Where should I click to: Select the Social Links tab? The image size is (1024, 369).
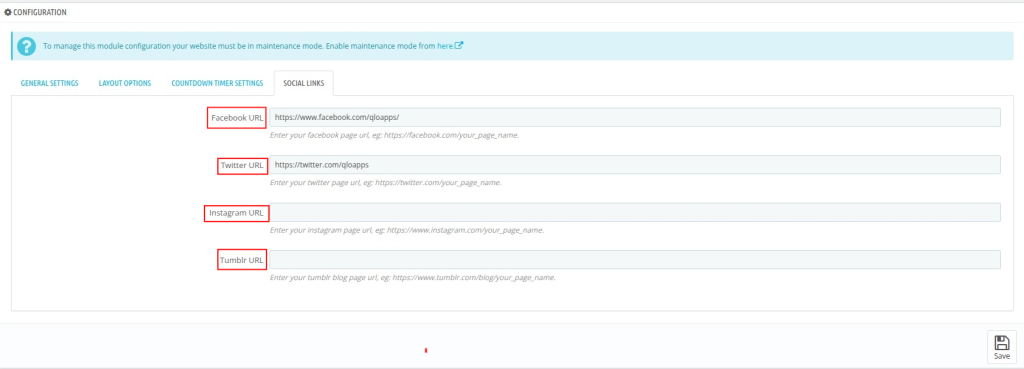coord(304,84)
